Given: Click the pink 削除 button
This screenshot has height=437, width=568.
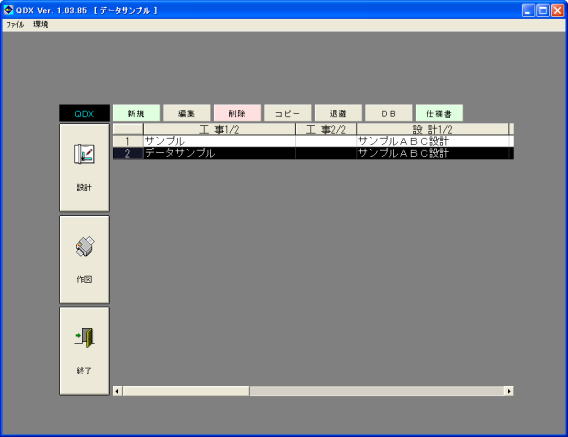Looking at the screenshot, I should point(237,113).
